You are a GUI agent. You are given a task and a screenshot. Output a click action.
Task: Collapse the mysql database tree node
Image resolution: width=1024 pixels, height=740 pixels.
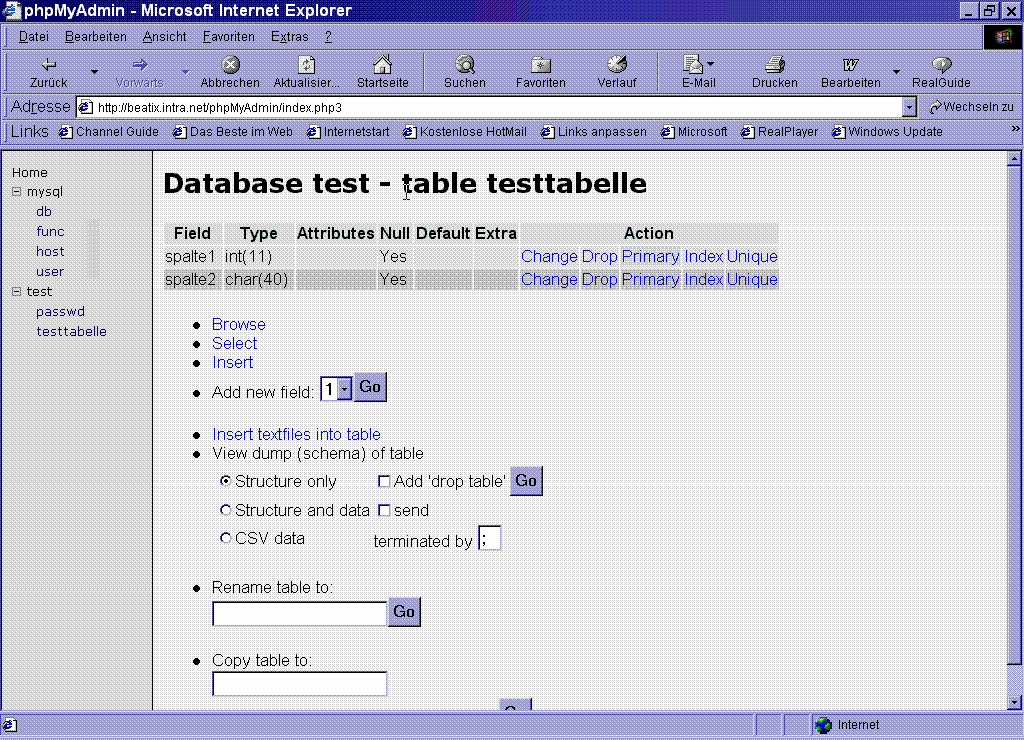[17, 192]
